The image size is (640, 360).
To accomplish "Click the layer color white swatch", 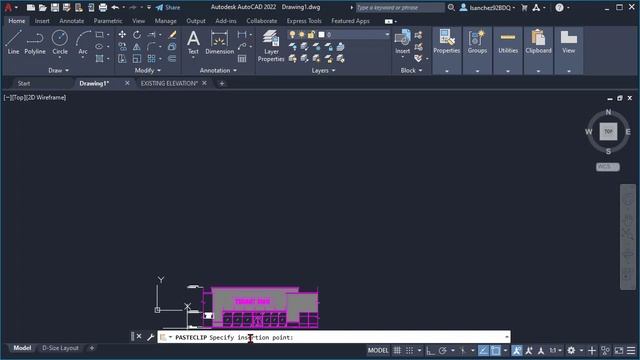I will coord(321,35).
